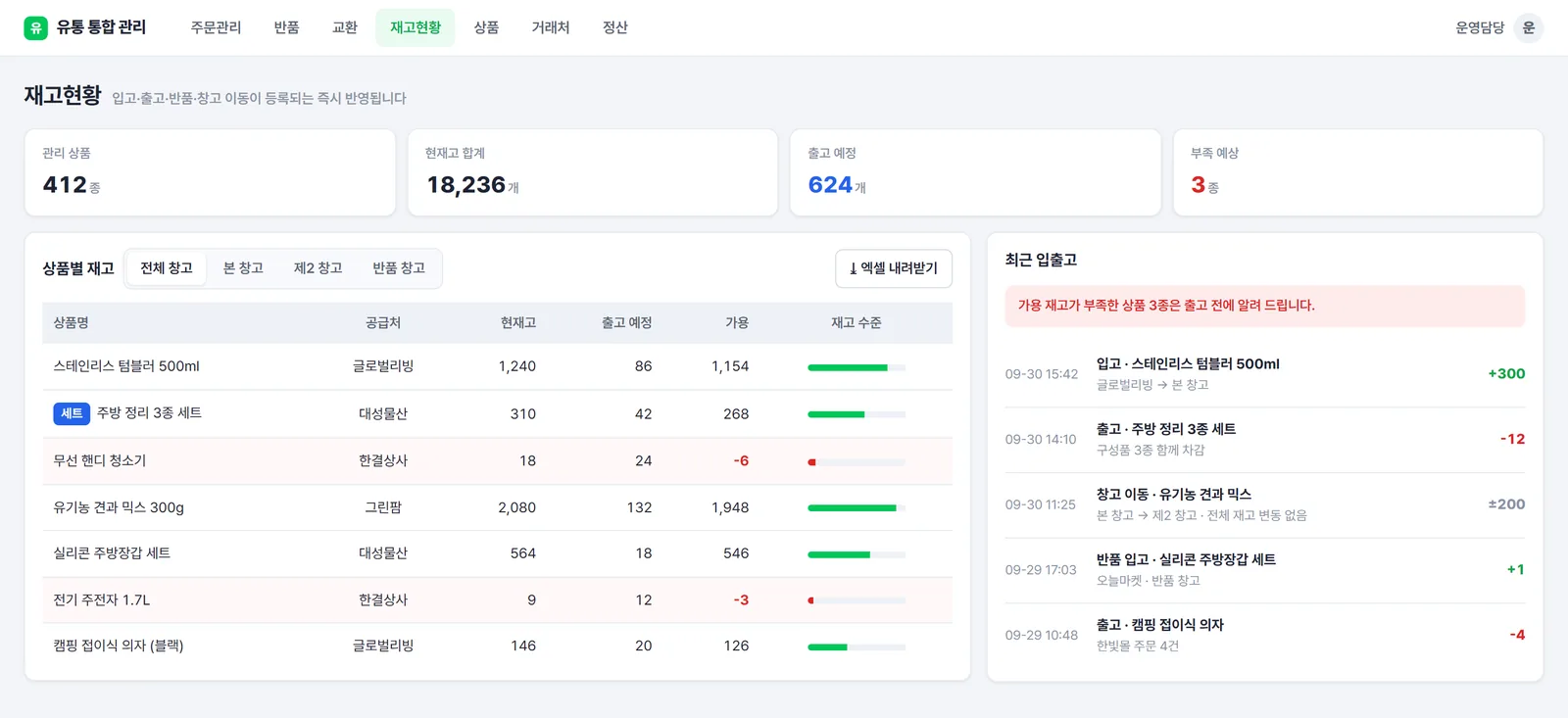Image resolution: width=1568 pixels, height=718 pixels.
Task: Click the 운영담당 user label
Action: 1480,27
